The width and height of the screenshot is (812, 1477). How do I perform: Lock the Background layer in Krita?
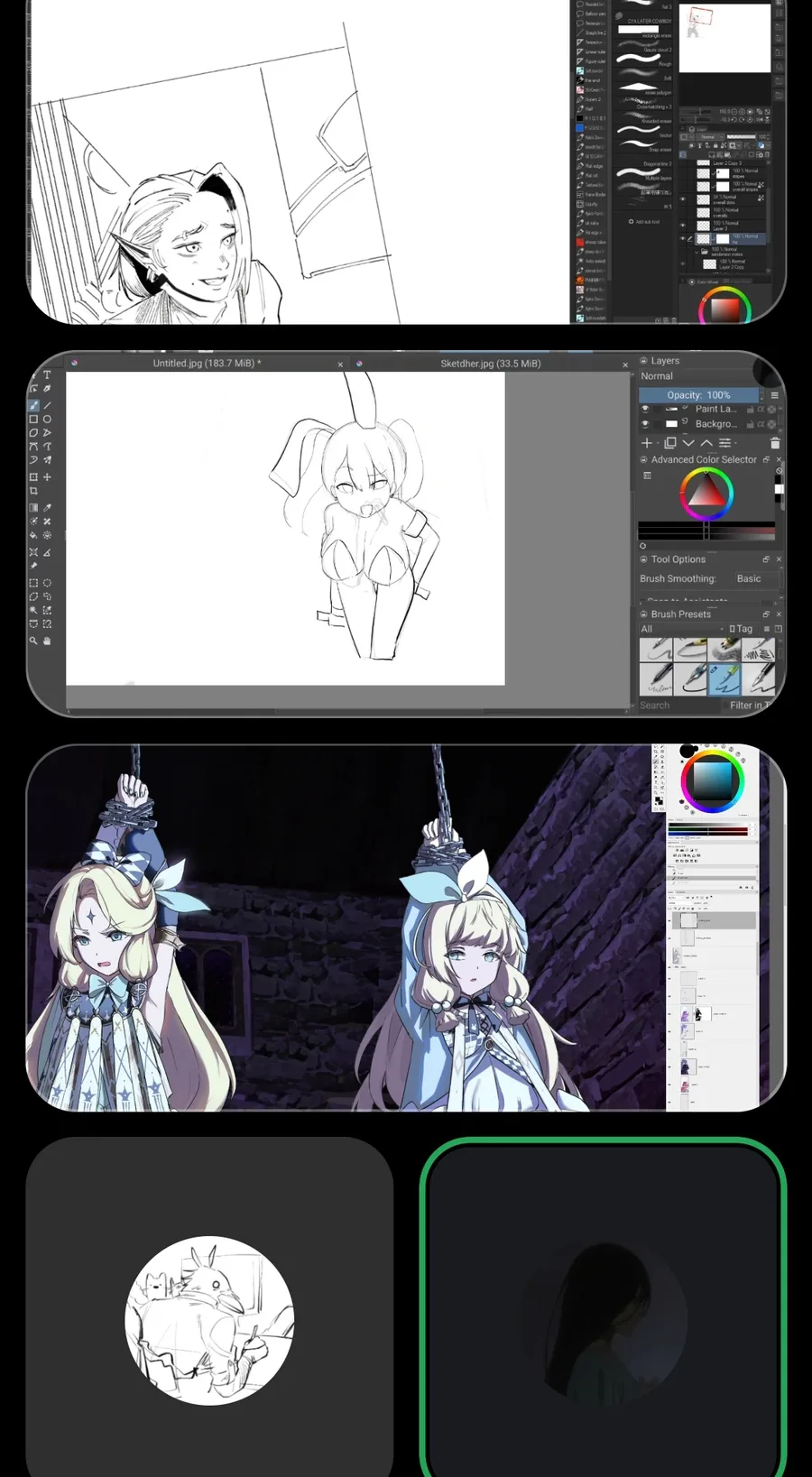pos(750,423)
